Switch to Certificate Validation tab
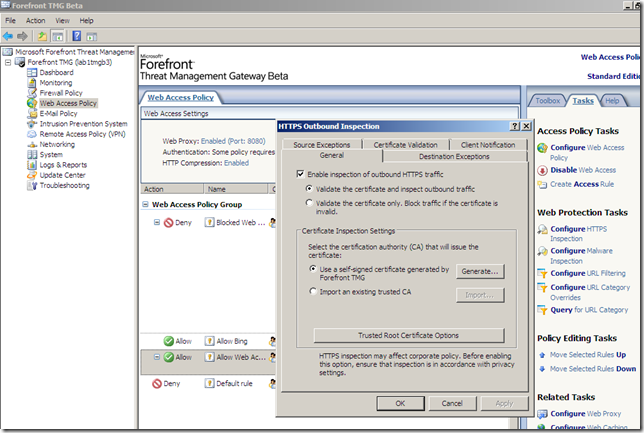 coord(405,145)
